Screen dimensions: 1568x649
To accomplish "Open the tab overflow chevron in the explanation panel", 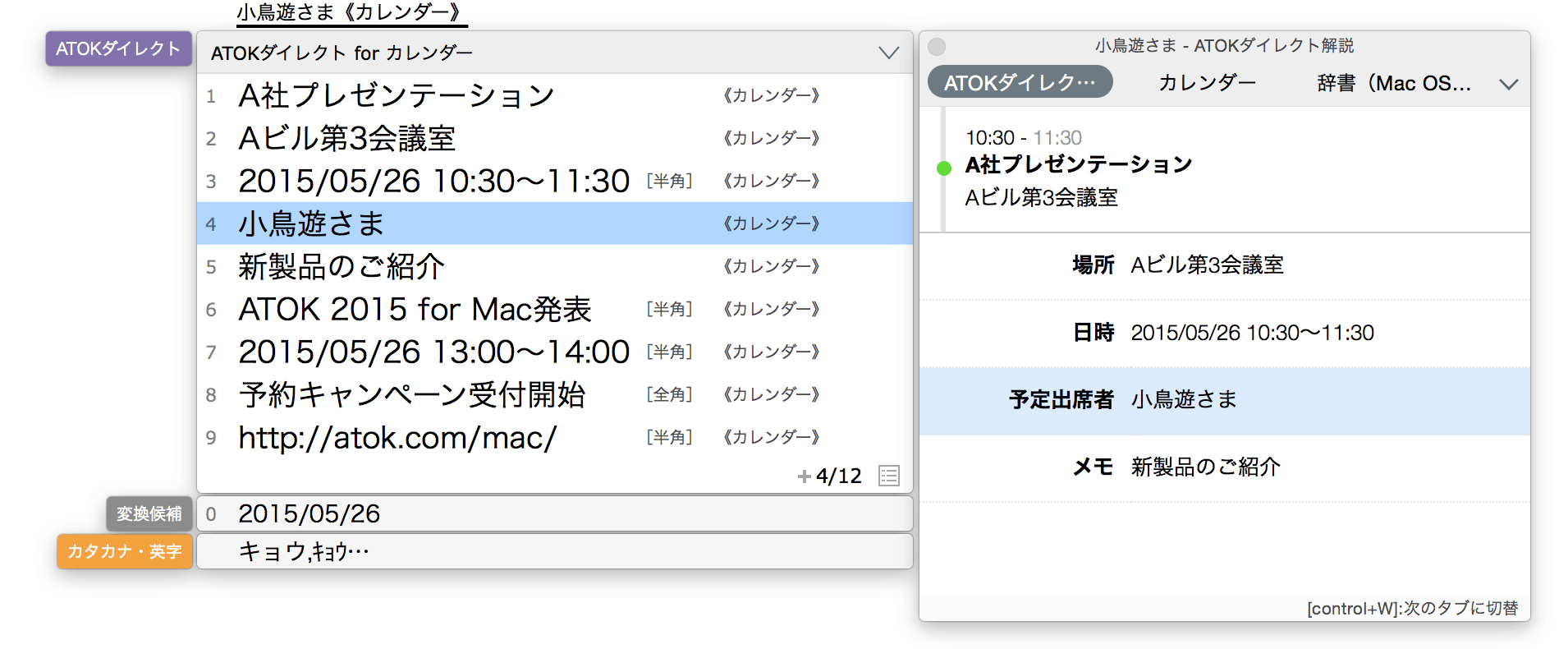I will pyautogui.click(x=1508, y=84).
